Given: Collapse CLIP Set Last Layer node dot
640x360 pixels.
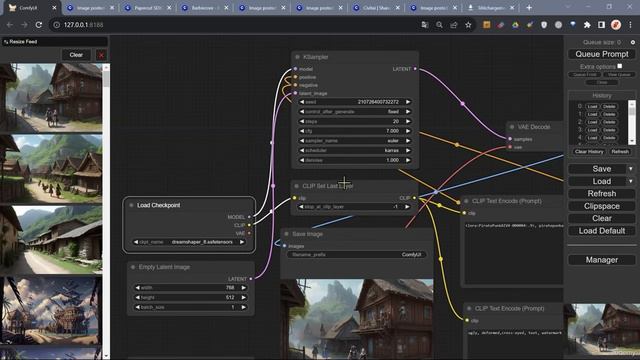Looking at the screenshot, I should [x=296, y=186].
